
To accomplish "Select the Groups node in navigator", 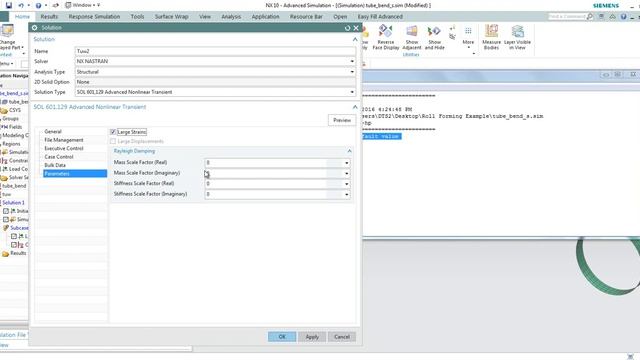I will [x=10, y=119].
